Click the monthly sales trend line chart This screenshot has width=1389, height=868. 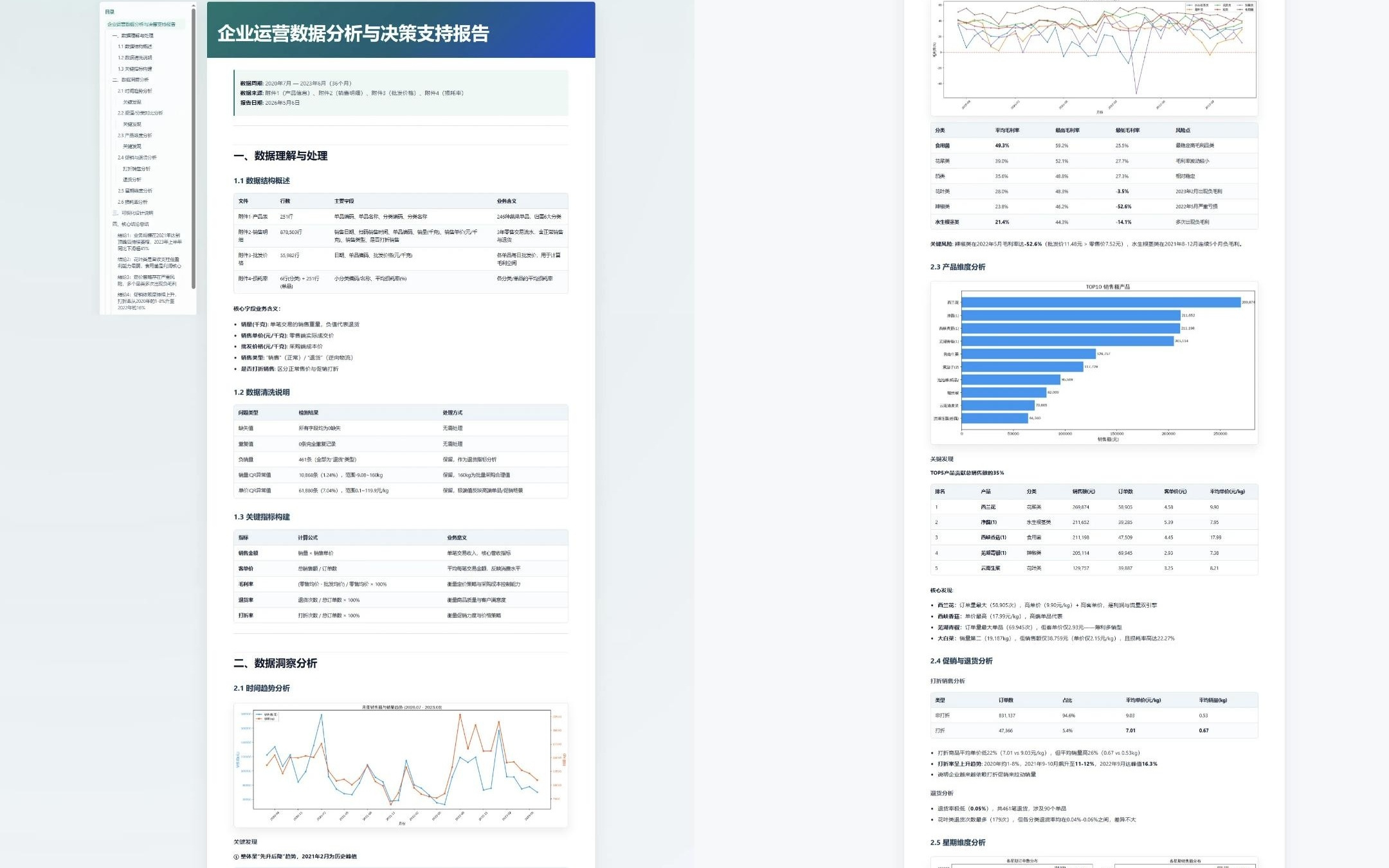click(401, 765)
